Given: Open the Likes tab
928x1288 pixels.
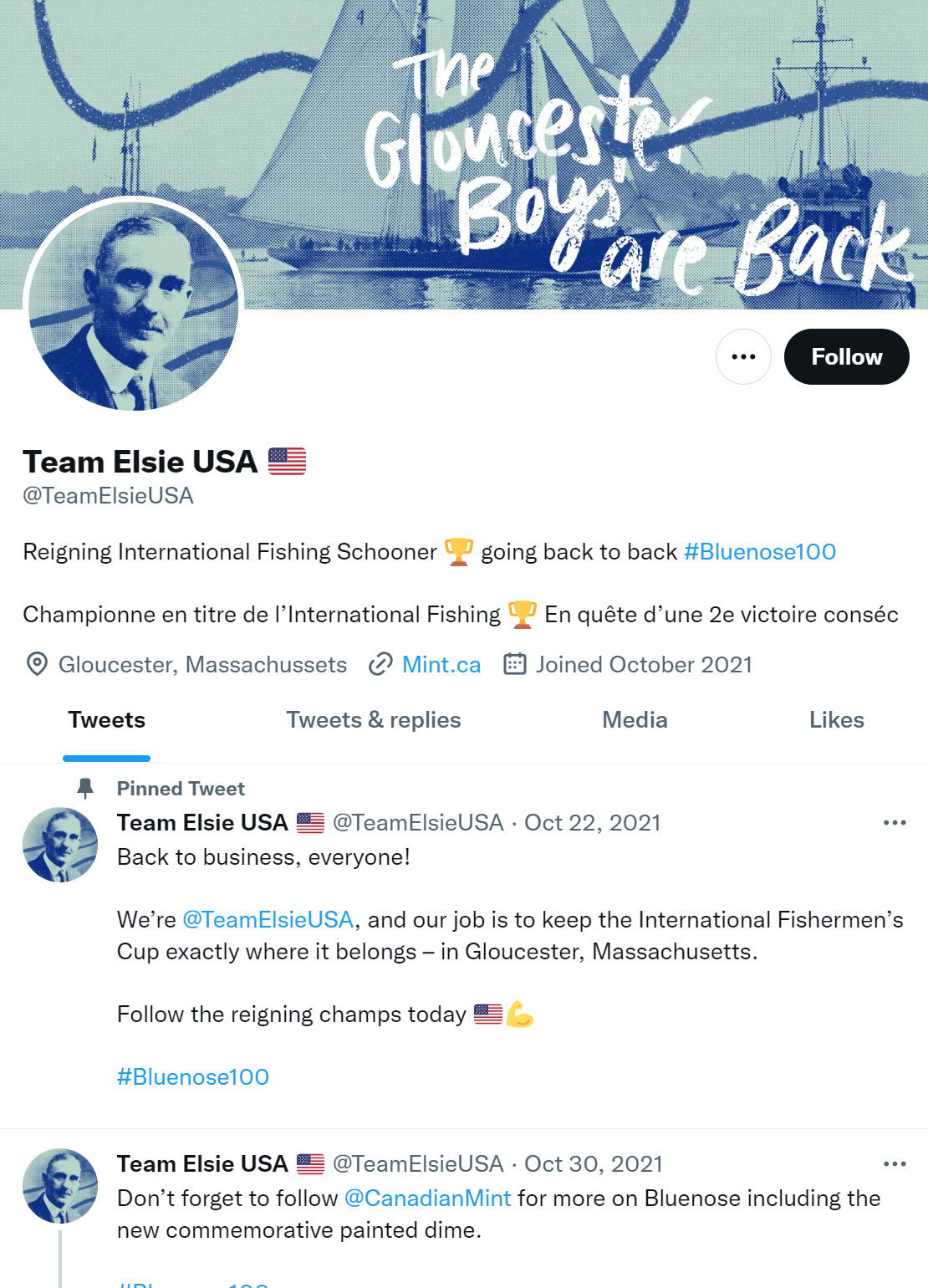Looking at the screenshot, I should click(x=836, y=720).
